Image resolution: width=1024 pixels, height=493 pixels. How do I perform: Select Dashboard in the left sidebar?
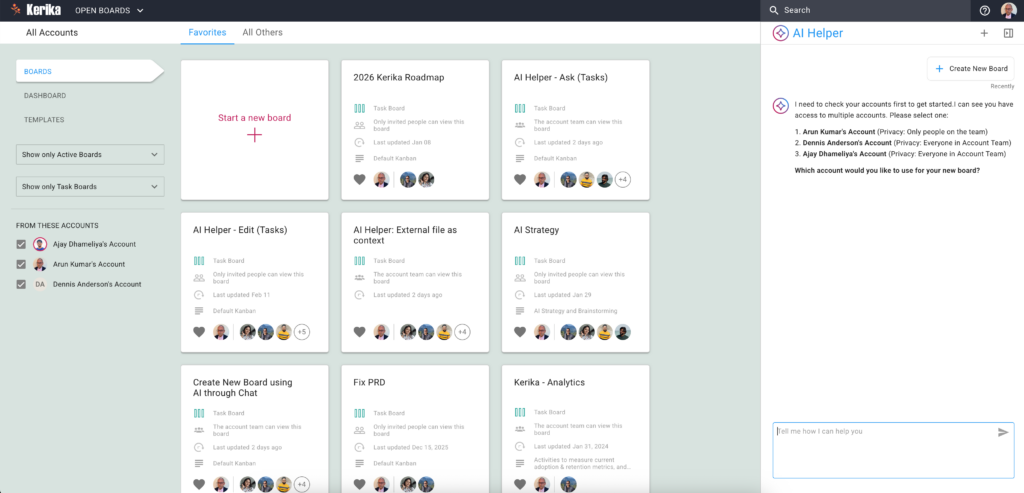[45, 96]
